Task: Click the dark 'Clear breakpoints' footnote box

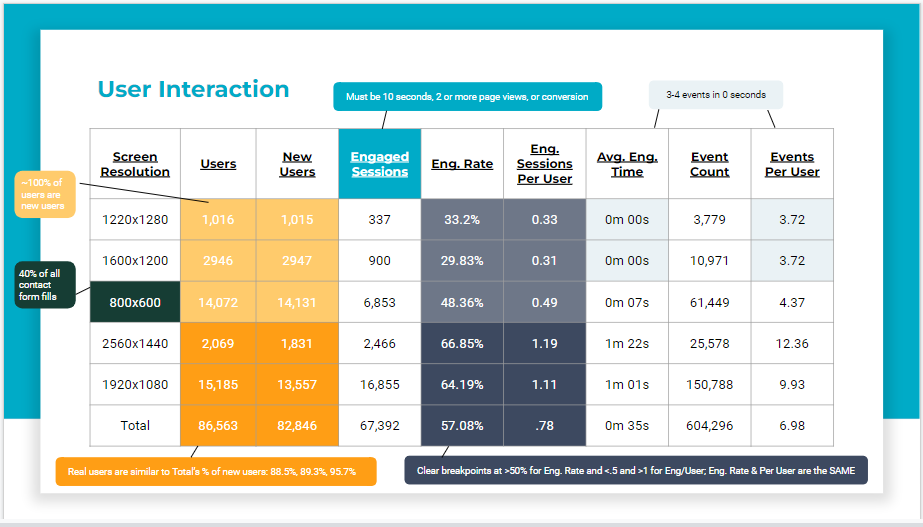Action: 635,471
